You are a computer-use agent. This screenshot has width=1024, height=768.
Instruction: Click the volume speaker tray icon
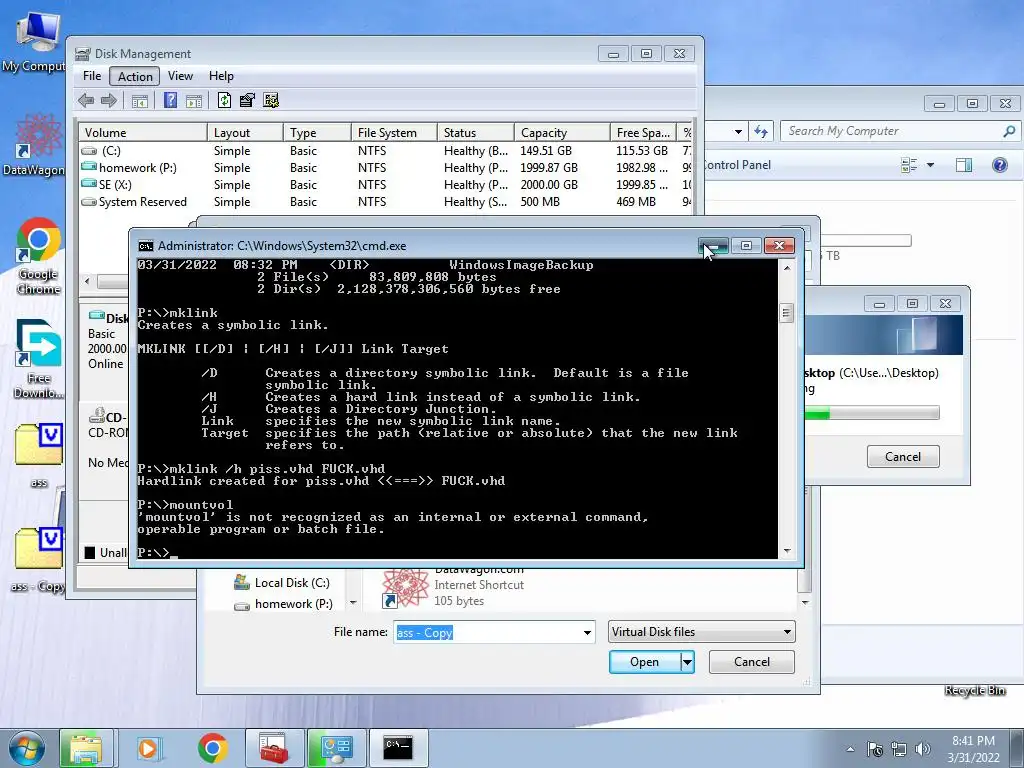[923, 749]
